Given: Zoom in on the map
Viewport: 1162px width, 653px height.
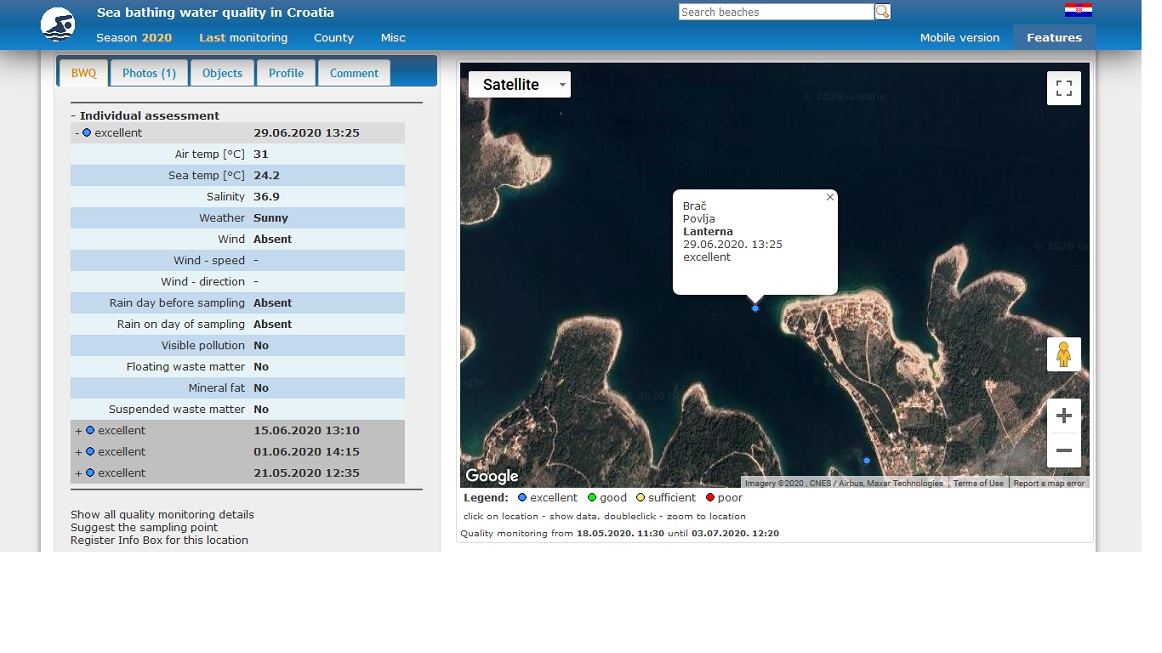Looking at the screenshot, I should (1063, 416).
